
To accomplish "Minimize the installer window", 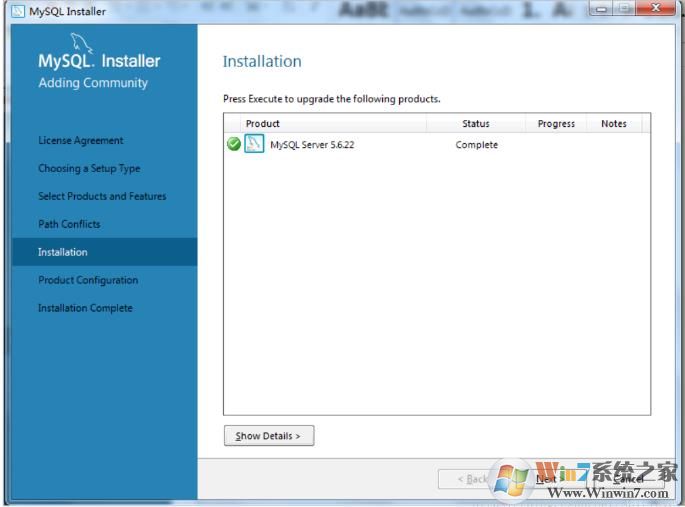I will click(x=599, y=10).
